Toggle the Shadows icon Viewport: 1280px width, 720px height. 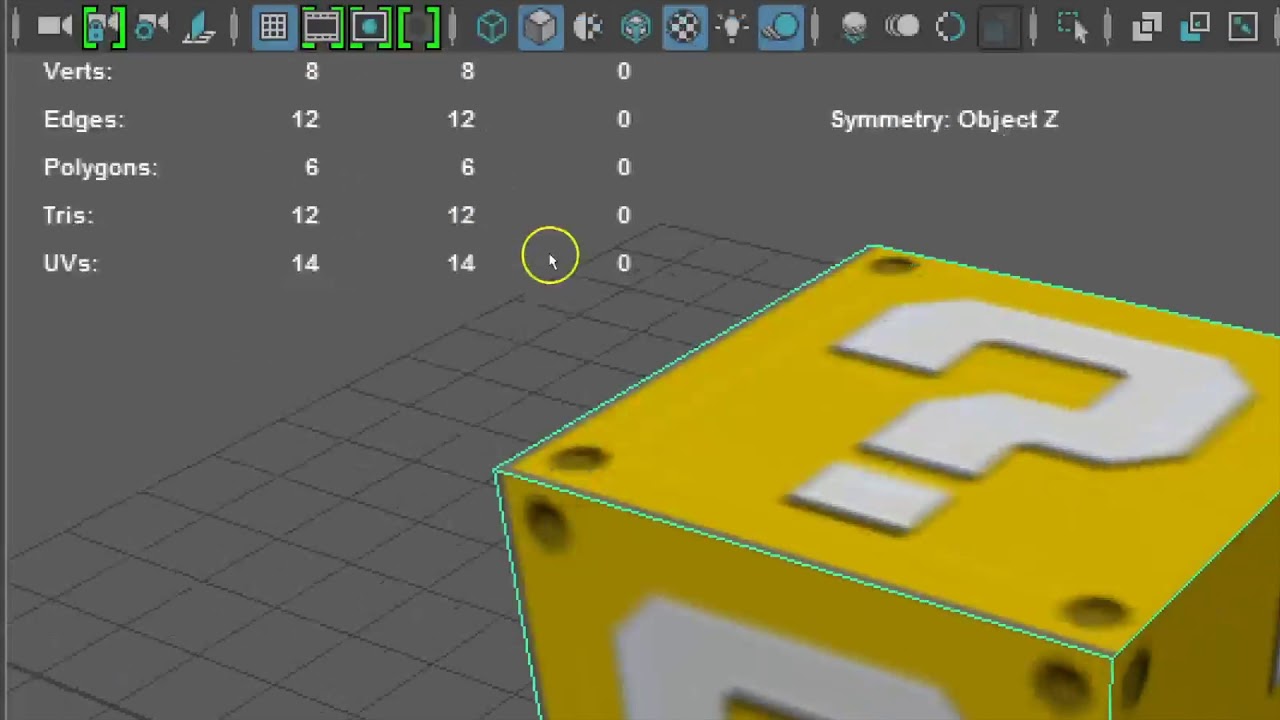781,27
